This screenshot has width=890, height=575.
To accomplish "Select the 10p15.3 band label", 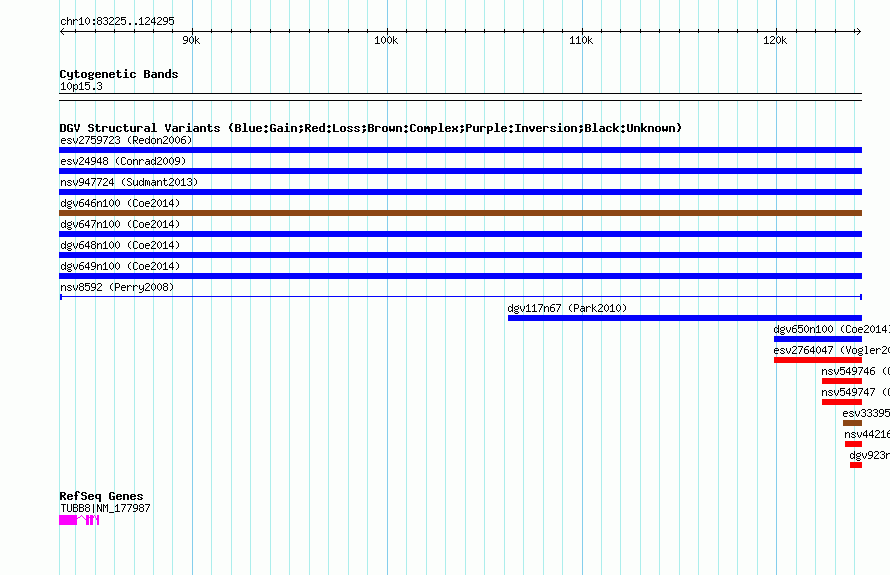I will [x=81, y=86].
